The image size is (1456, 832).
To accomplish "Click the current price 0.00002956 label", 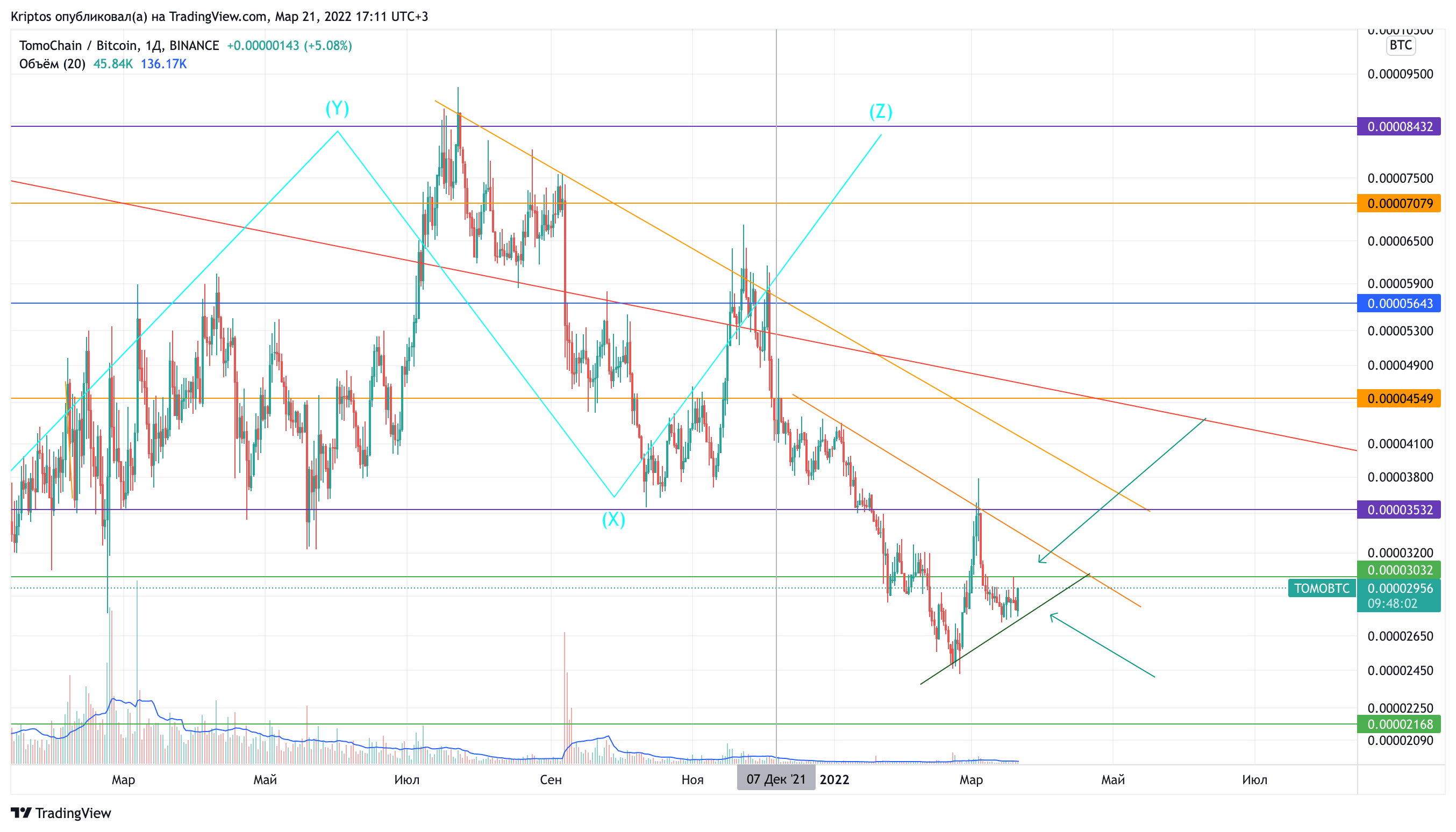I will pos(1400,588).
